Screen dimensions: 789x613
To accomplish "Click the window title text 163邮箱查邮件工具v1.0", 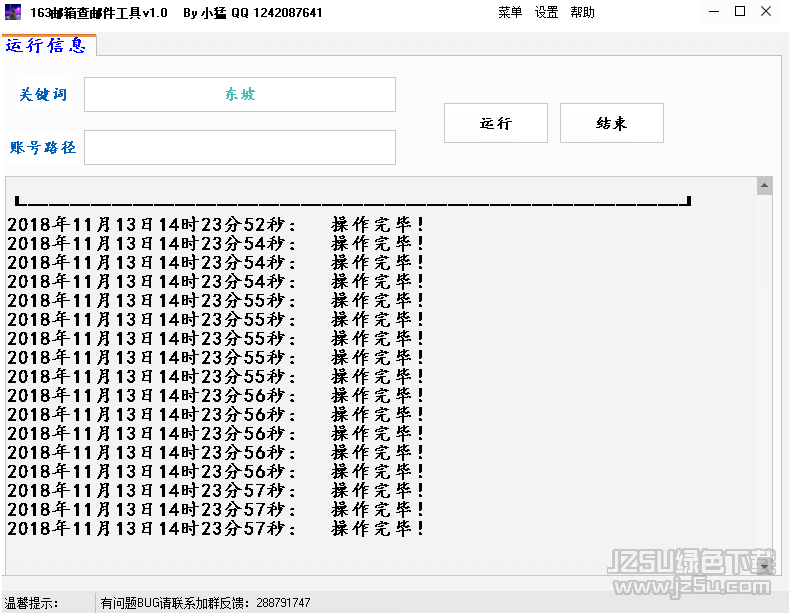I will click(99, 13).
